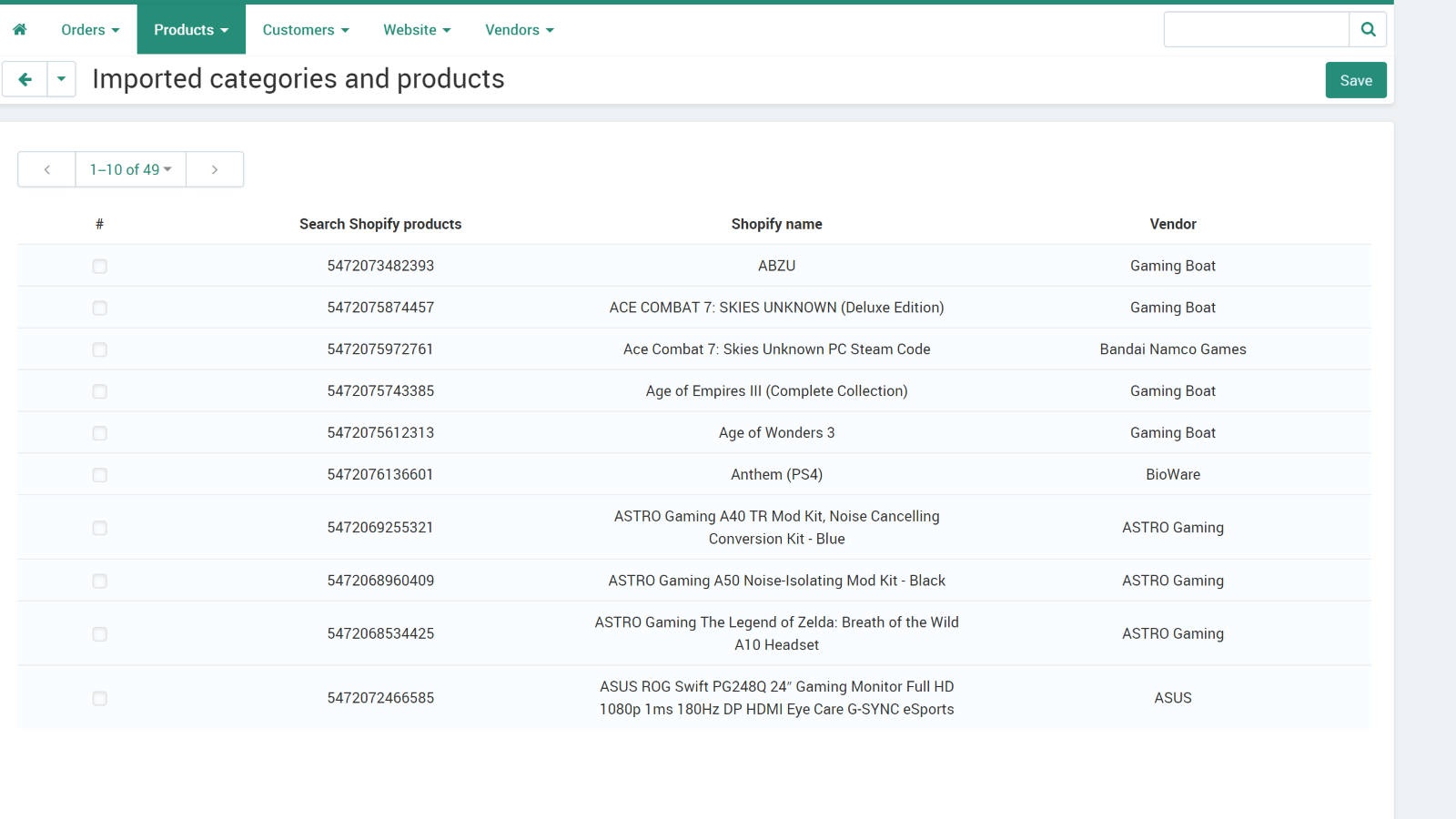Click product ID 5472068960409
The width and height of the screenshot is (1456, 819).
coord(380,581)
